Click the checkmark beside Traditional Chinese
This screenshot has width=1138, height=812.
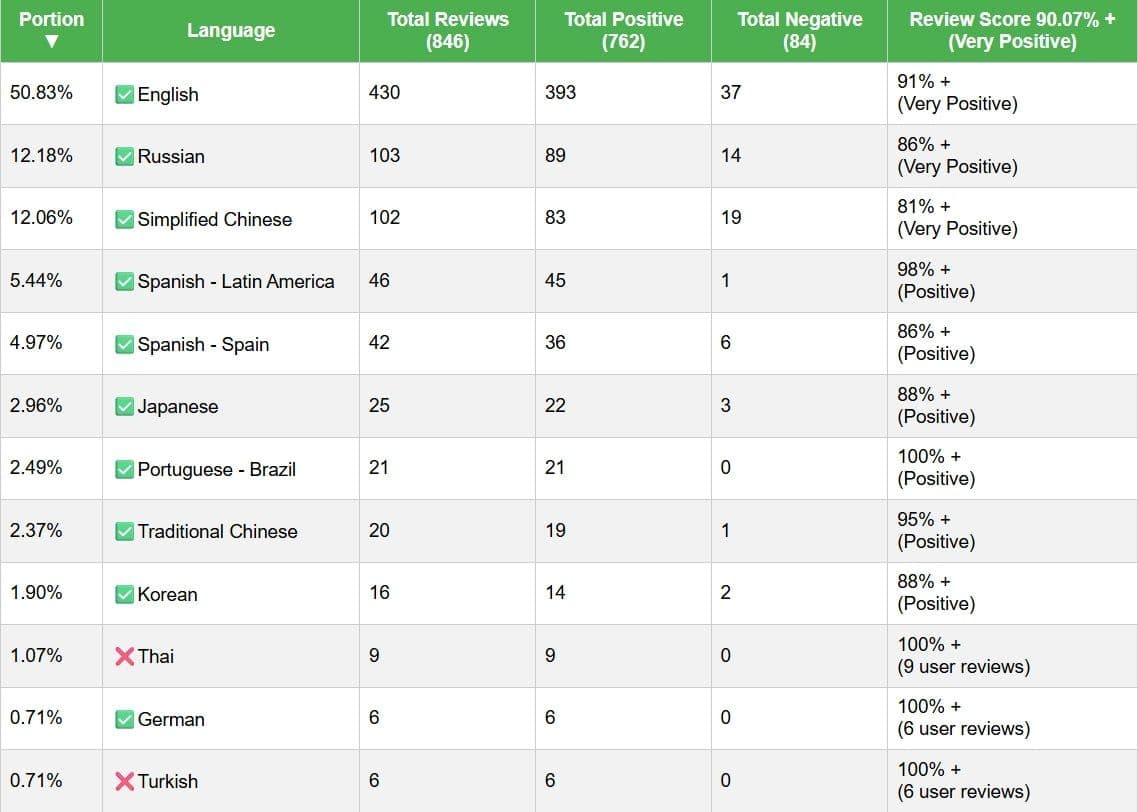pyautogui.click(x=124, y=531)
